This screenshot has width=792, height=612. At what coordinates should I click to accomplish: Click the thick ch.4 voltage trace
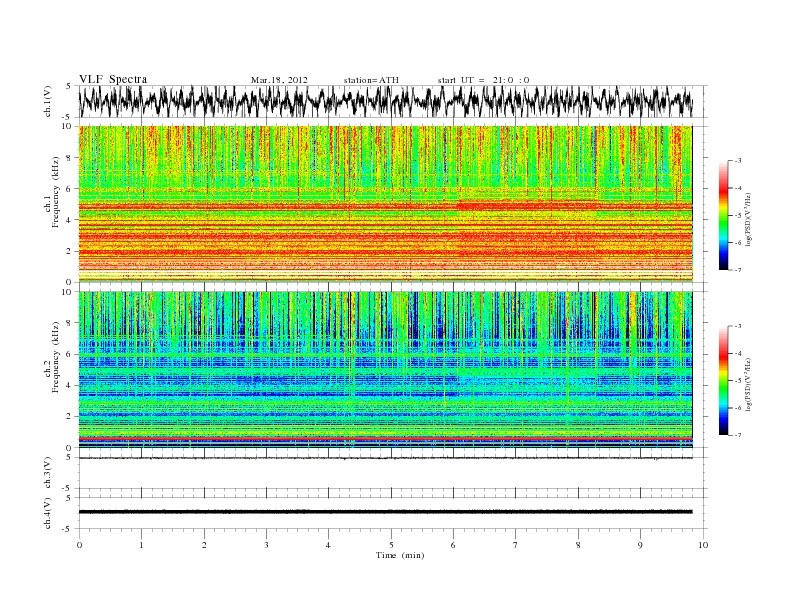385,512
